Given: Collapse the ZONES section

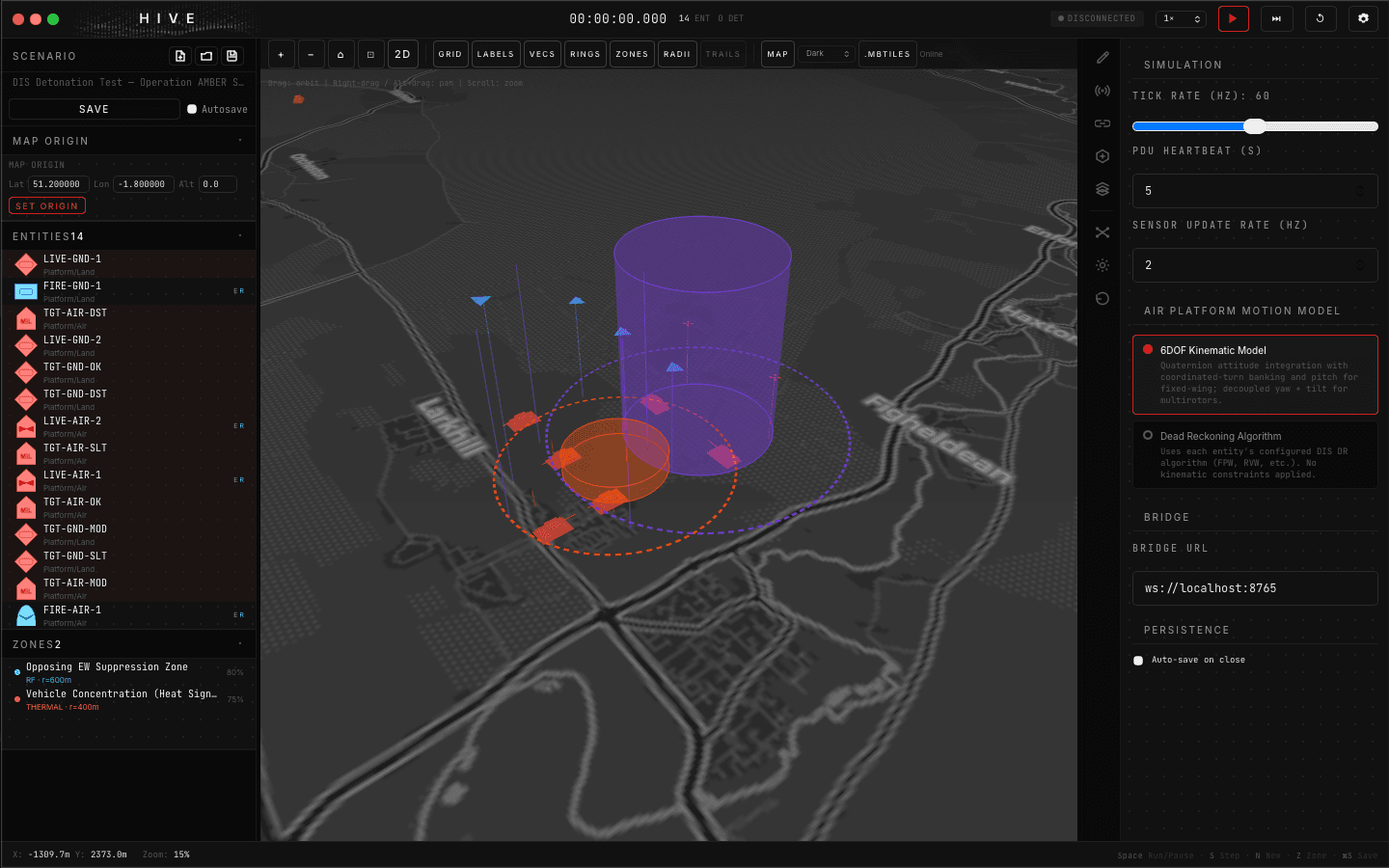Looking at the screenshot, I should [240, 644].
